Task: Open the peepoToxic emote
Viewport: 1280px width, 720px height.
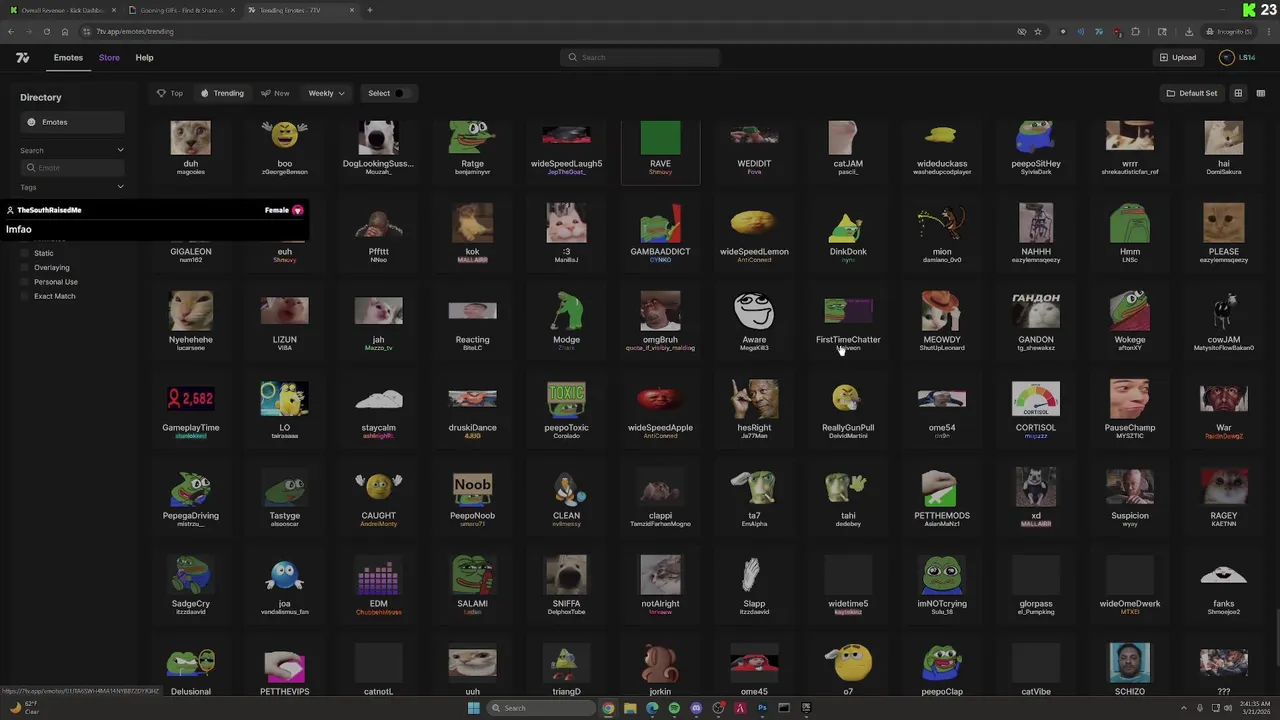Action: pyautogui.click(x=566, y=408)
